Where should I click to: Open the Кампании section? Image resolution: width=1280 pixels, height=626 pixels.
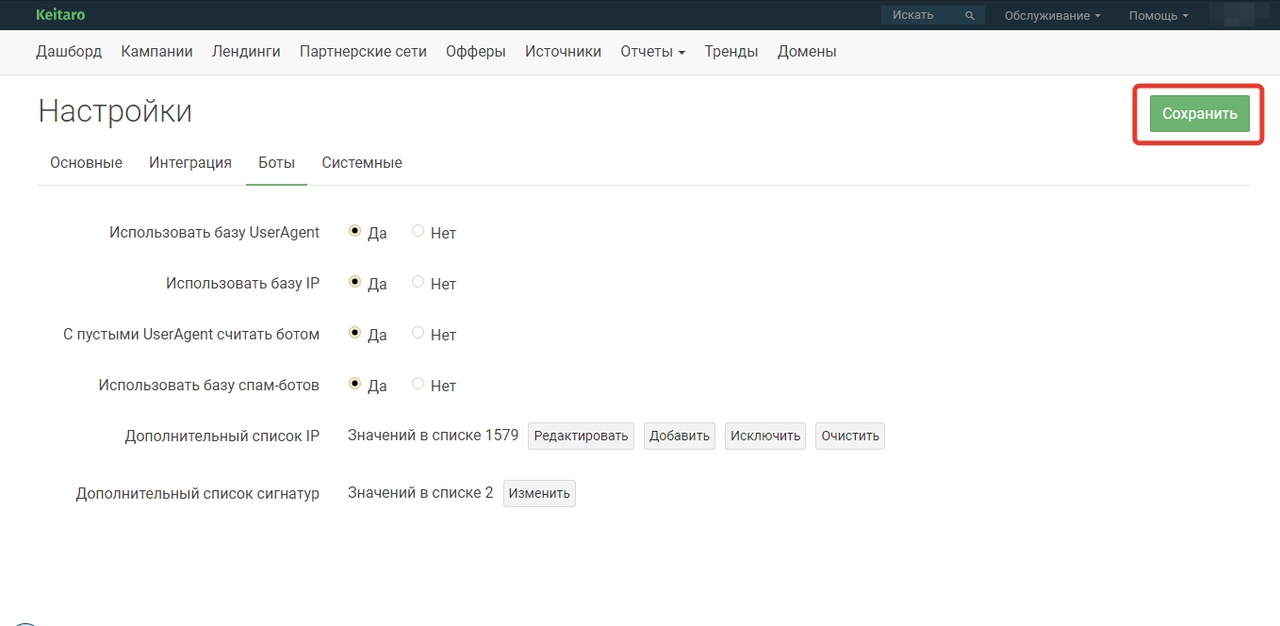(157, 52)
